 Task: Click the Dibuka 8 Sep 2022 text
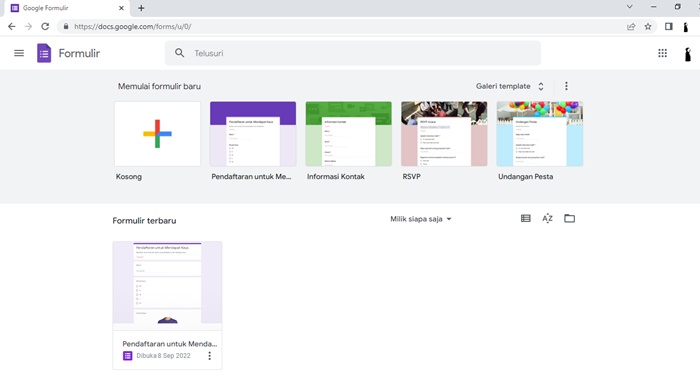point(163,356)
